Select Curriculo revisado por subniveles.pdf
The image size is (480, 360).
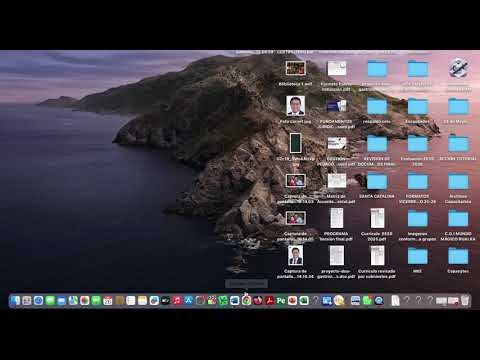(x=377, y=256)
